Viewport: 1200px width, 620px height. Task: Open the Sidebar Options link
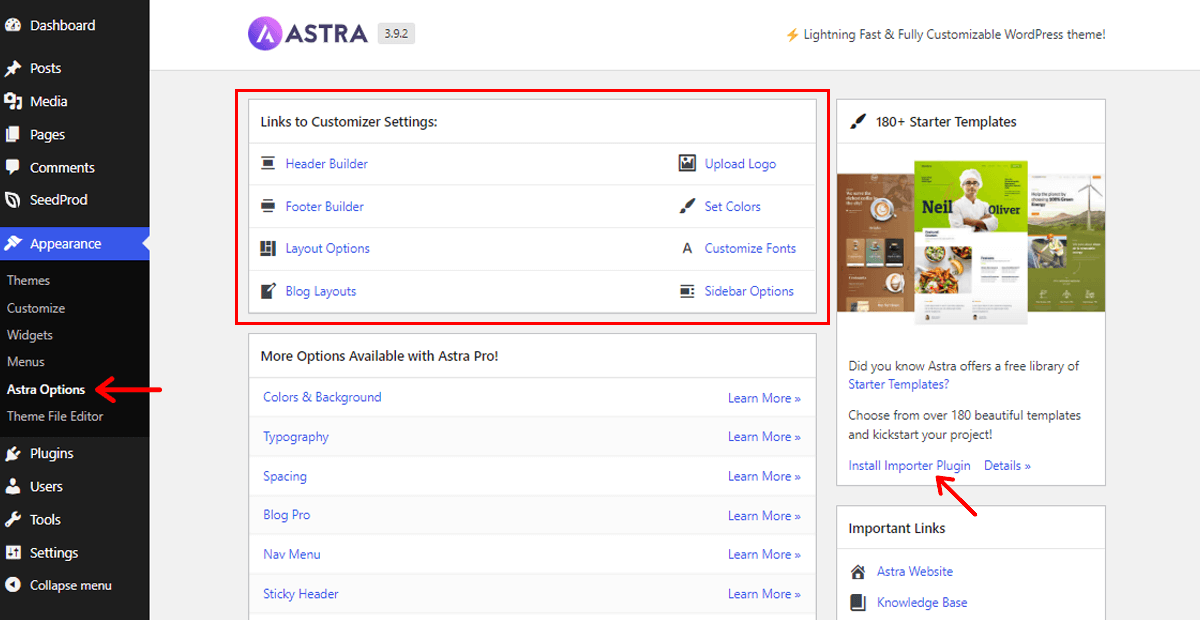click(x=749, y=292)
